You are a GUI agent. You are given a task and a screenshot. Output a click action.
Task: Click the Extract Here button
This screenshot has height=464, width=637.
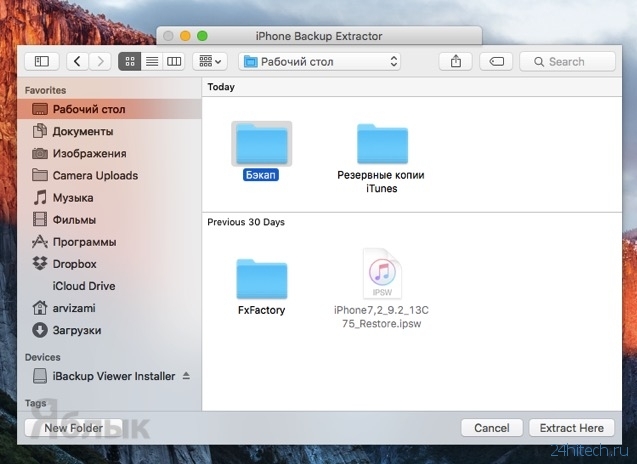click(x=571, y=428)
